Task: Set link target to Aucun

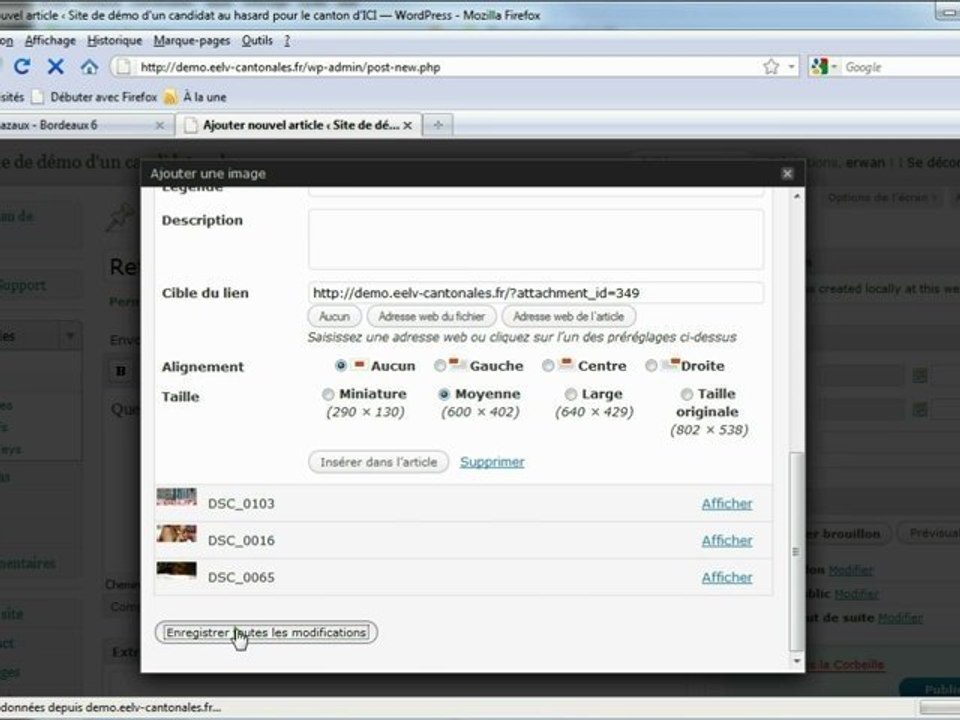Action: pyautogui.click(x=334, y=317)
